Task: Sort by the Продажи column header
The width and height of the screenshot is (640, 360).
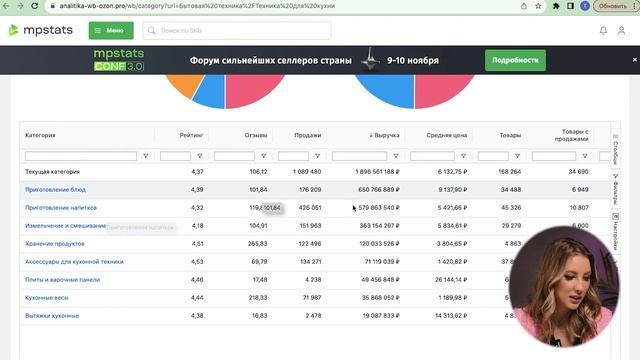Action: [x=308, y=135]
